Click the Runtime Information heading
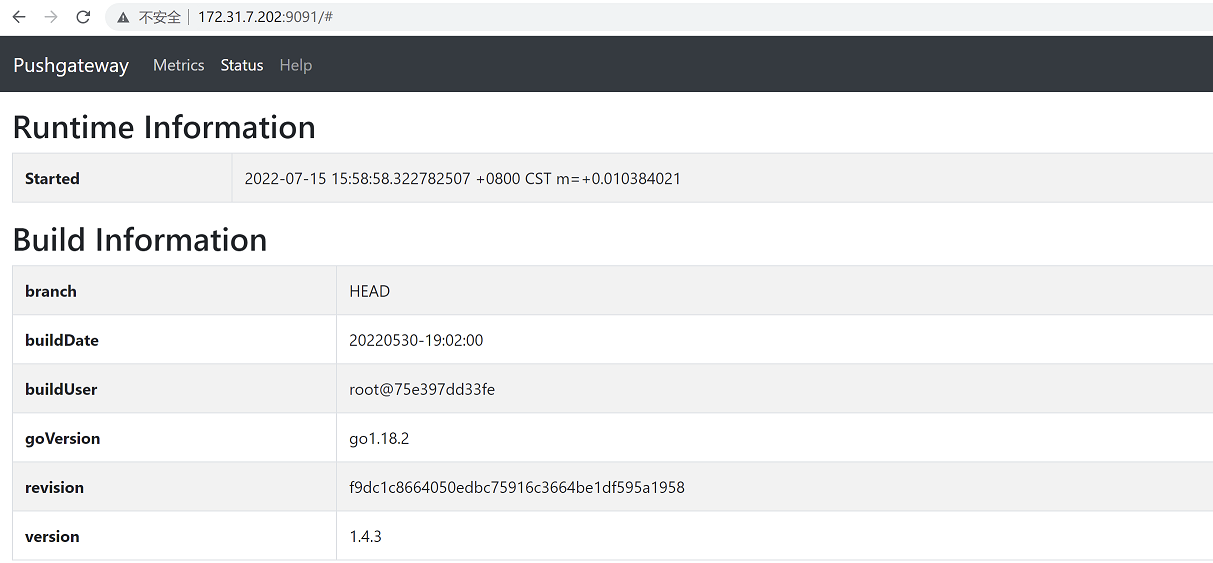The height and width of the screenshot is (563, 1213). click(x=164, y=127)
